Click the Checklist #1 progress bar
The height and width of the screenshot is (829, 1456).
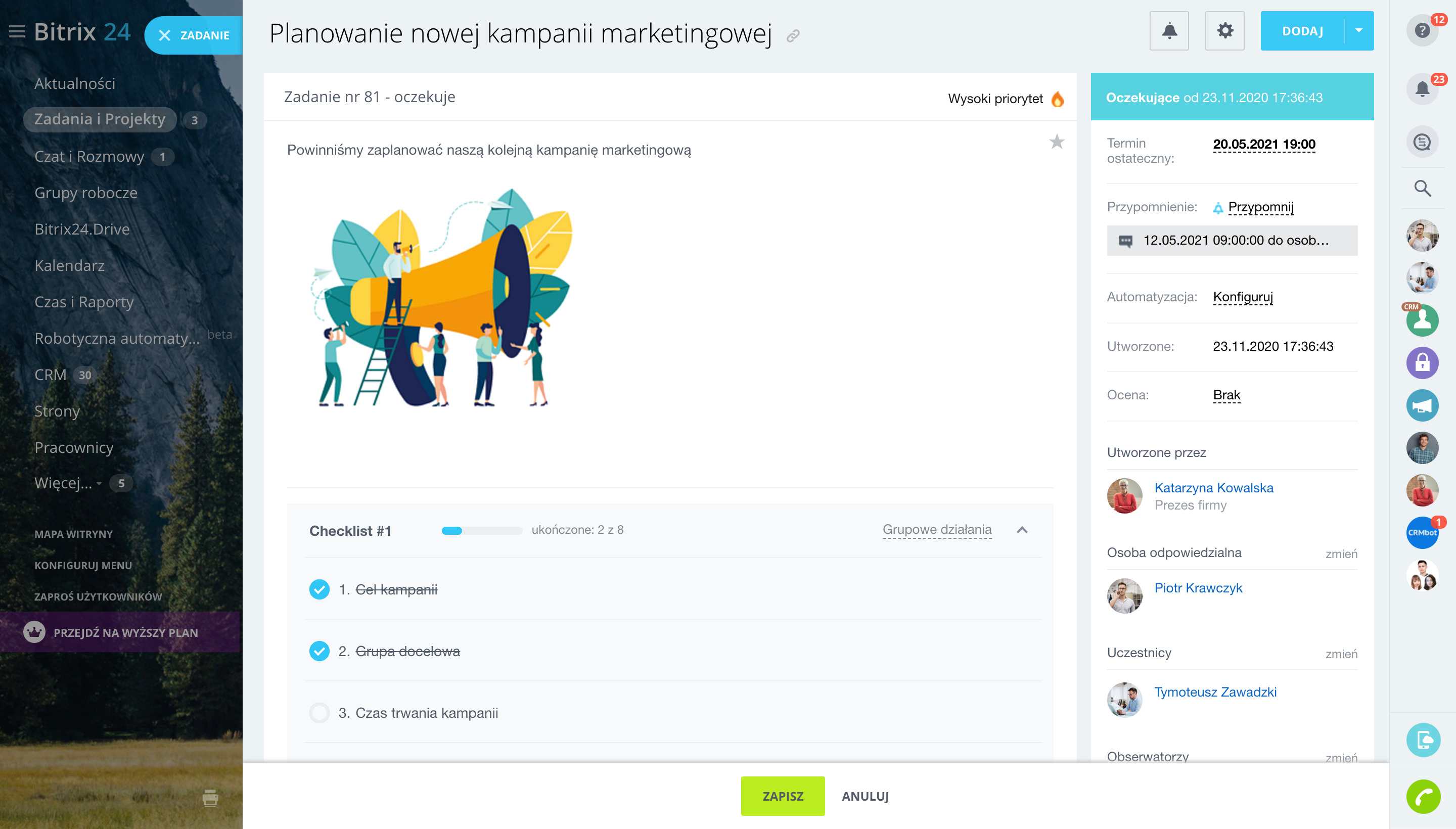click(x=482, y=531)
